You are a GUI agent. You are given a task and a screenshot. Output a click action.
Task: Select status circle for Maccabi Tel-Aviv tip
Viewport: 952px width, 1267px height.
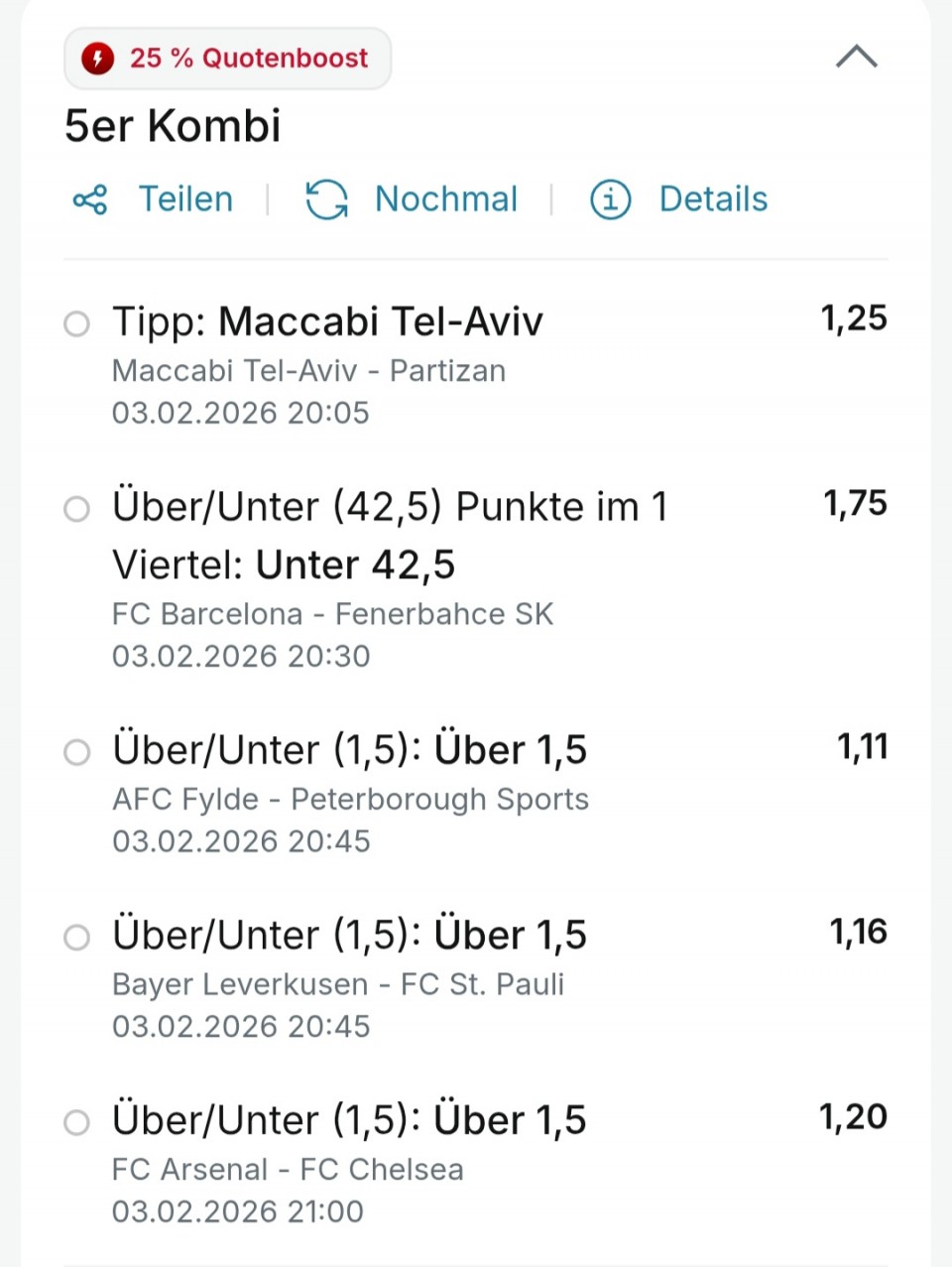pos(76,324)
